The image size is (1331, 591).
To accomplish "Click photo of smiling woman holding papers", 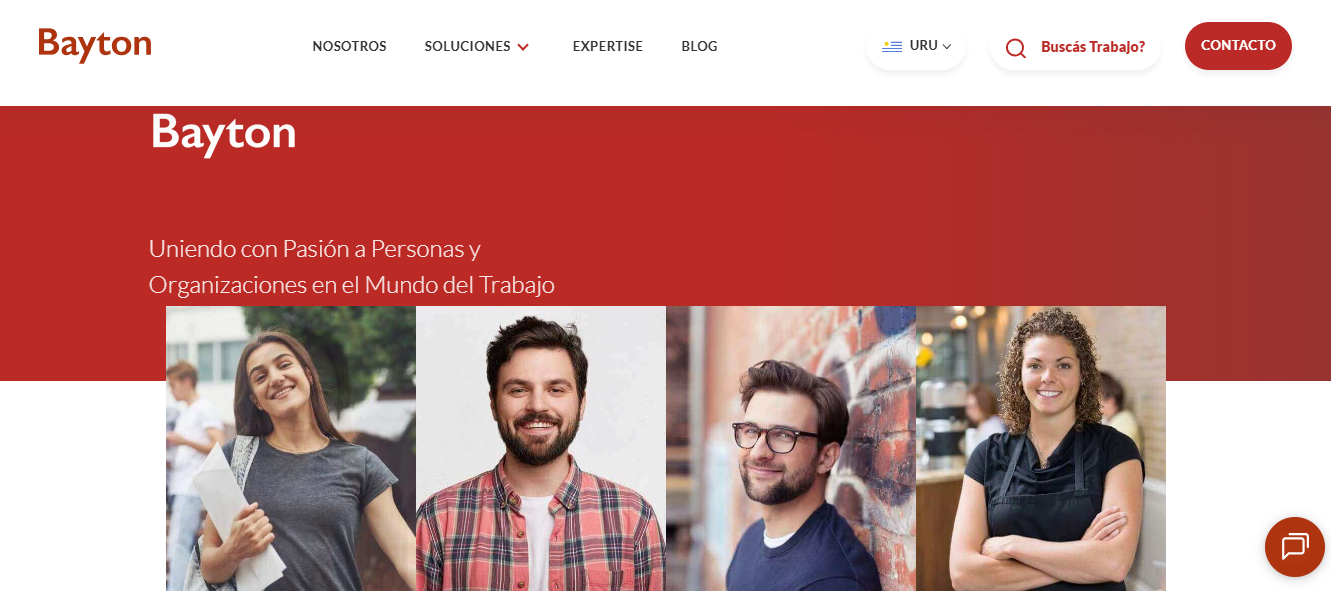I will point(291,448).
